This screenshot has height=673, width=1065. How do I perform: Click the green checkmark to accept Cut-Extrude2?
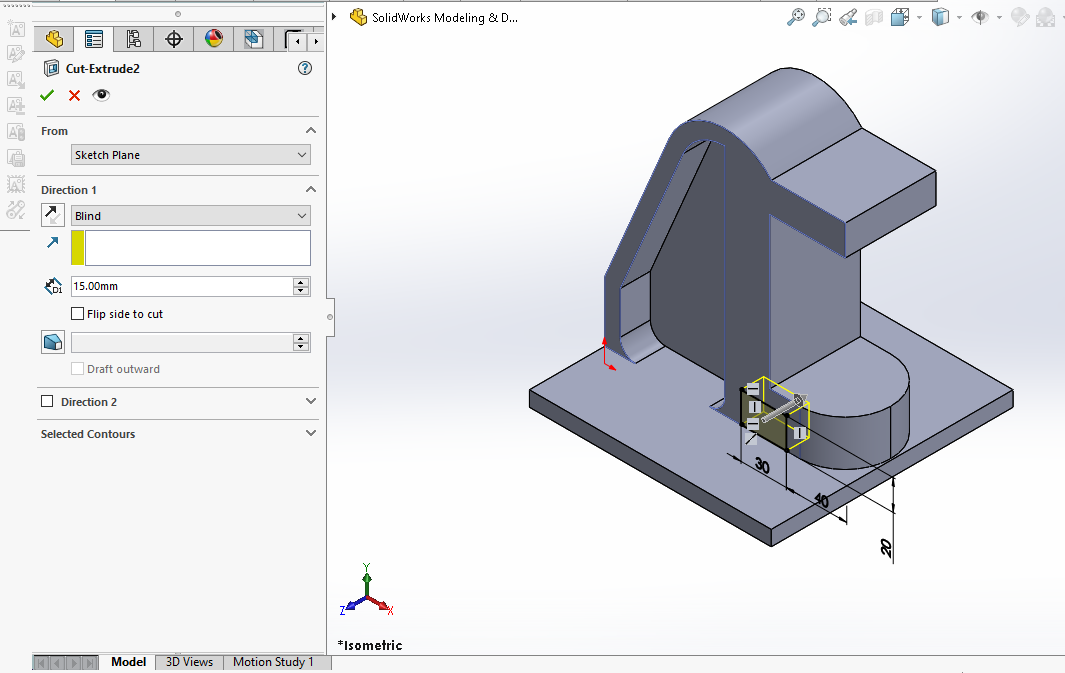pos(47,95)
